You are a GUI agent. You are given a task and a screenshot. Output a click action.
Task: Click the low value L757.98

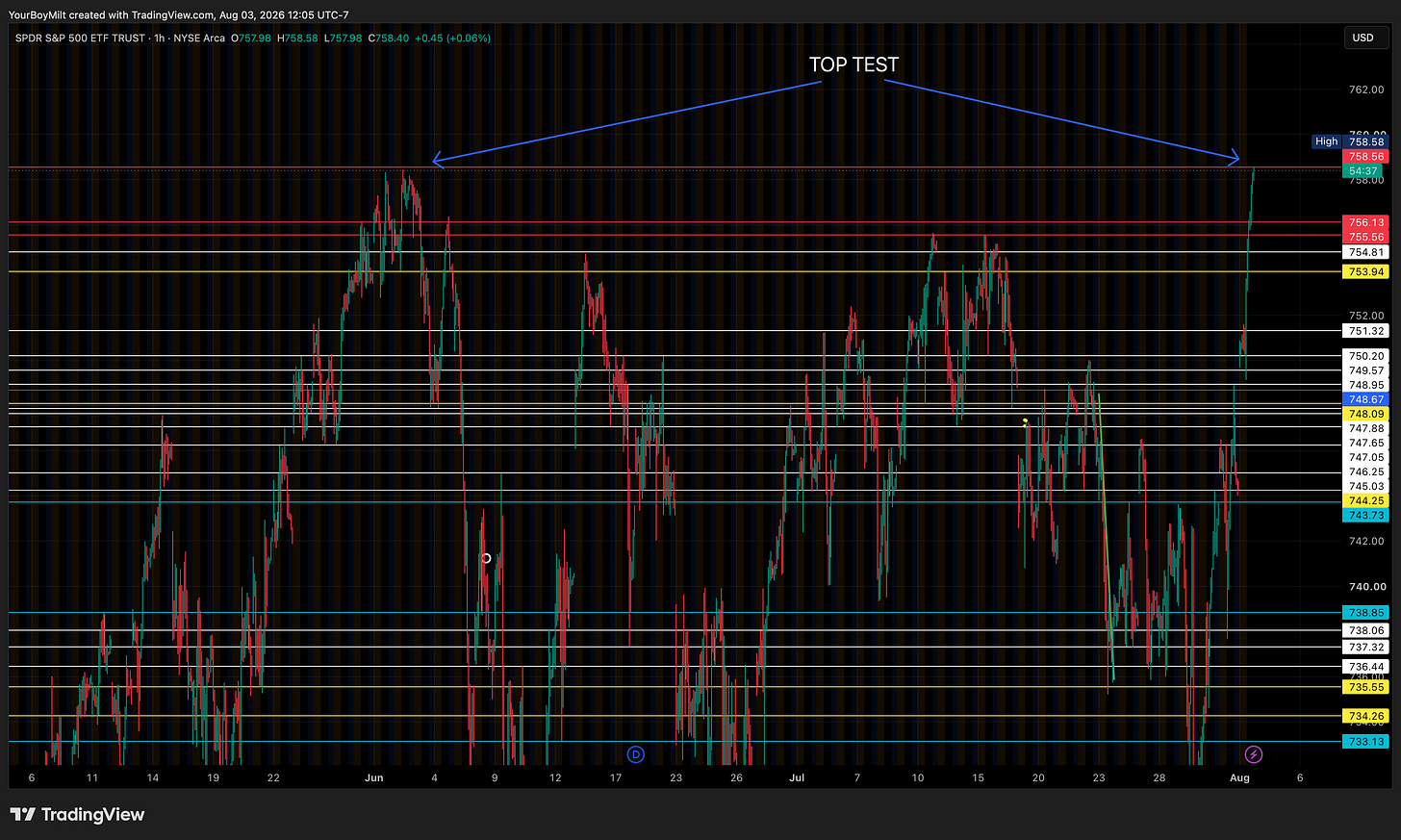[343, 38]
